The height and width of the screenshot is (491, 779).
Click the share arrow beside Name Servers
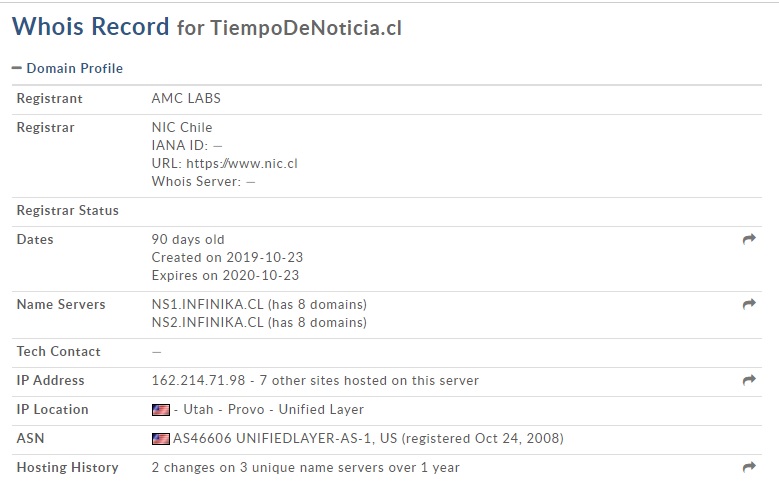pyautogui.click(x=749, y=304)
